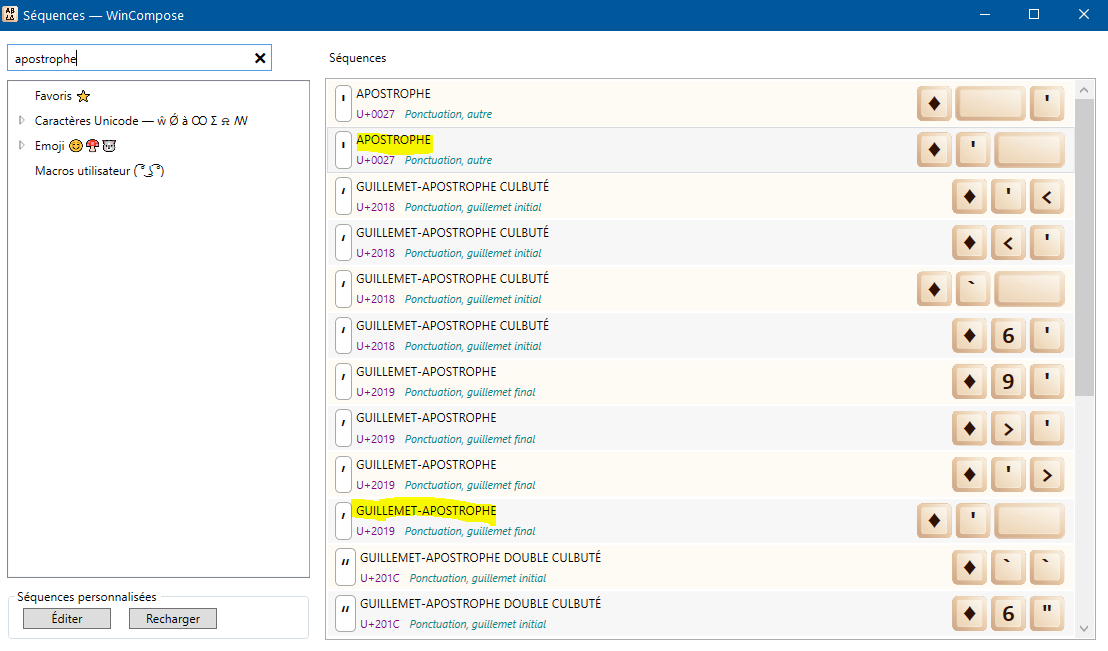Click the space key in first APOSTROPHE row
Image resolution: width=1108 pixels, height=651 pixels.
coord(990,104)
